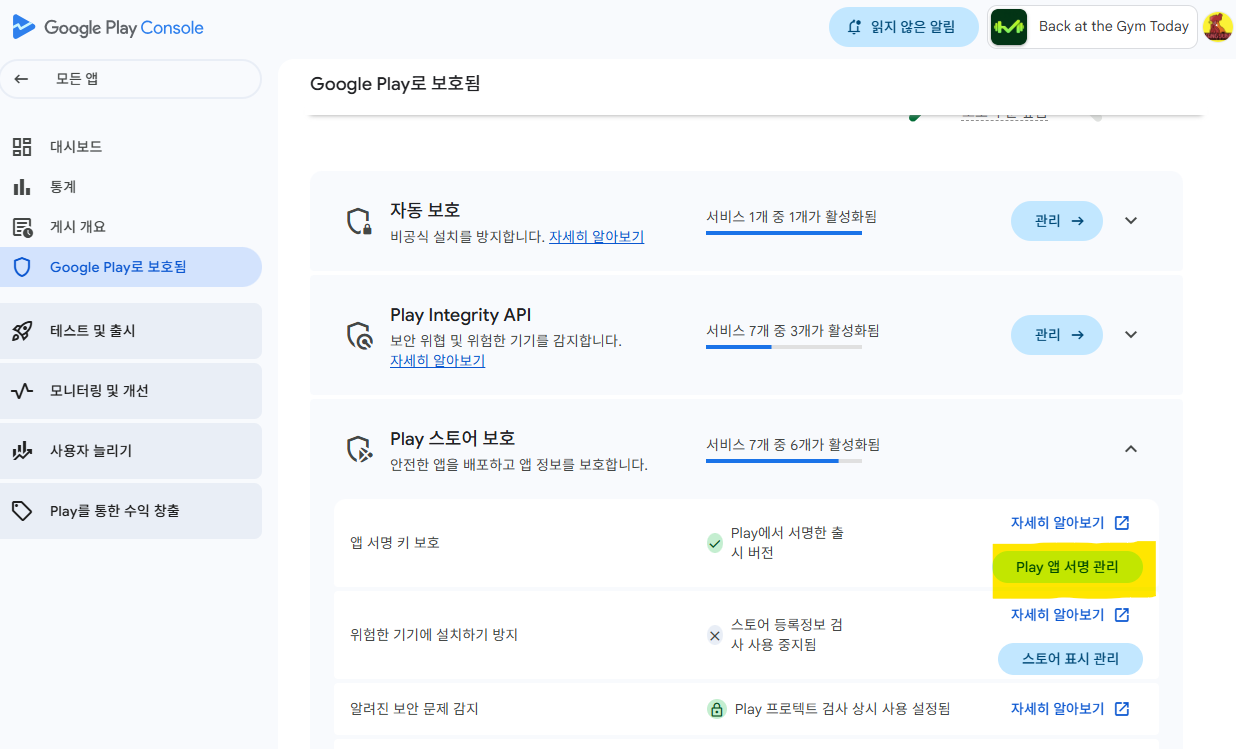Click the bell icon in 읽지 않은 알림
Screen dimensions: 1236x749
coord(854,27)
